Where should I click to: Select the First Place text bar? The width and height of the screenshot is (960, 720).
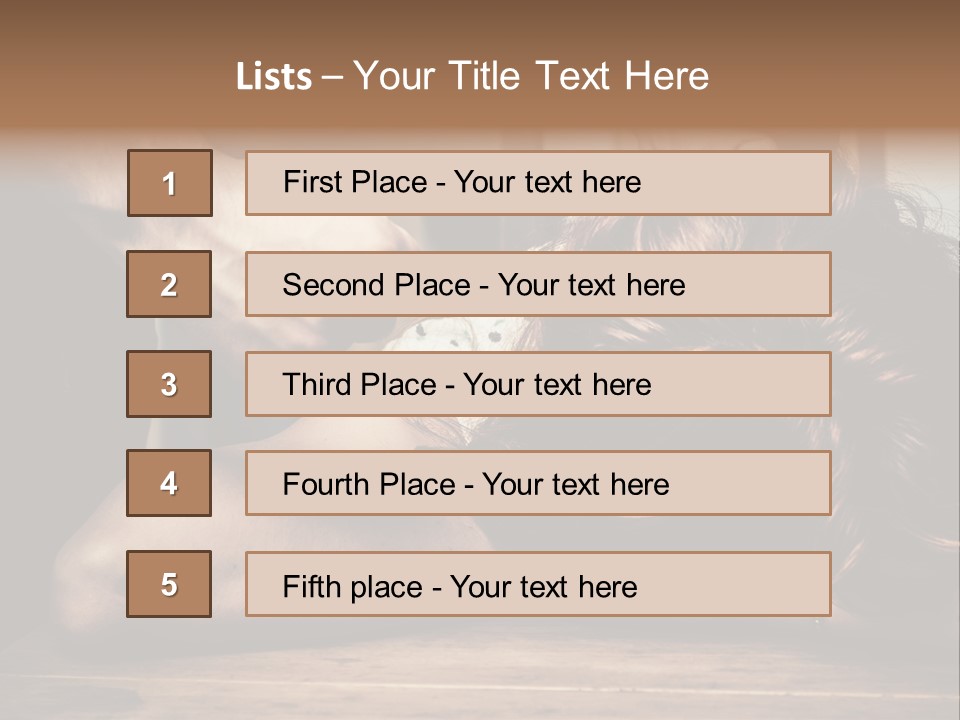(538, 183)
